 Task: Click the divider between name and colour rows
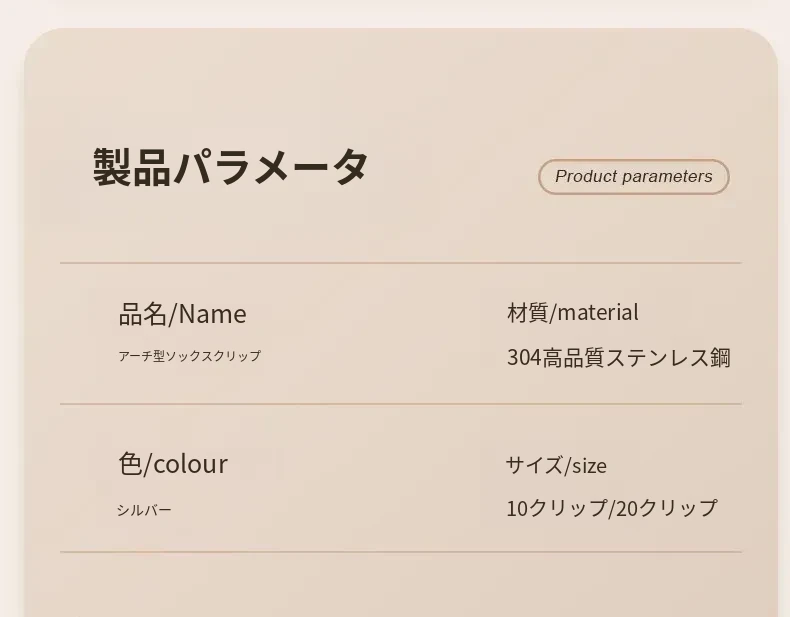[x=400, y=404]
